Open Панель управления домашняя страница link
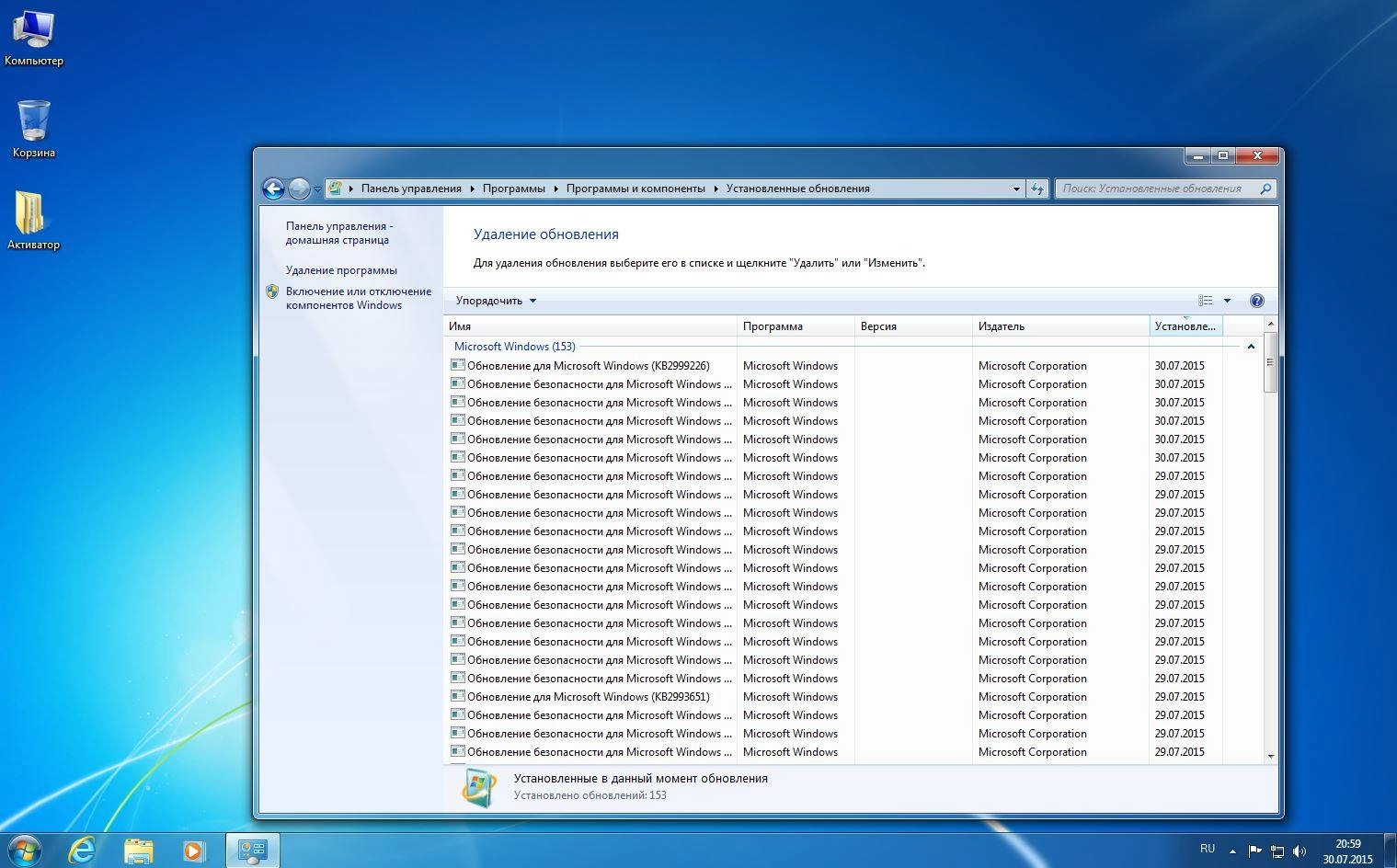 coord(339,233)
